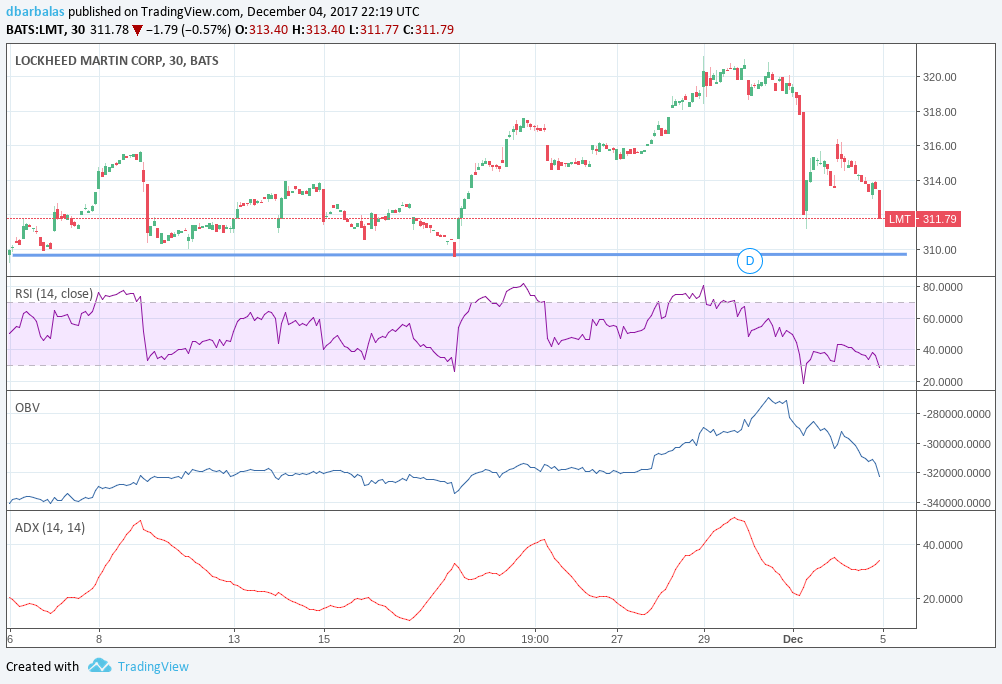Click the Dec label on time axis
The height and width of the screenshot is (684, 1002).
tap(793, 639)
